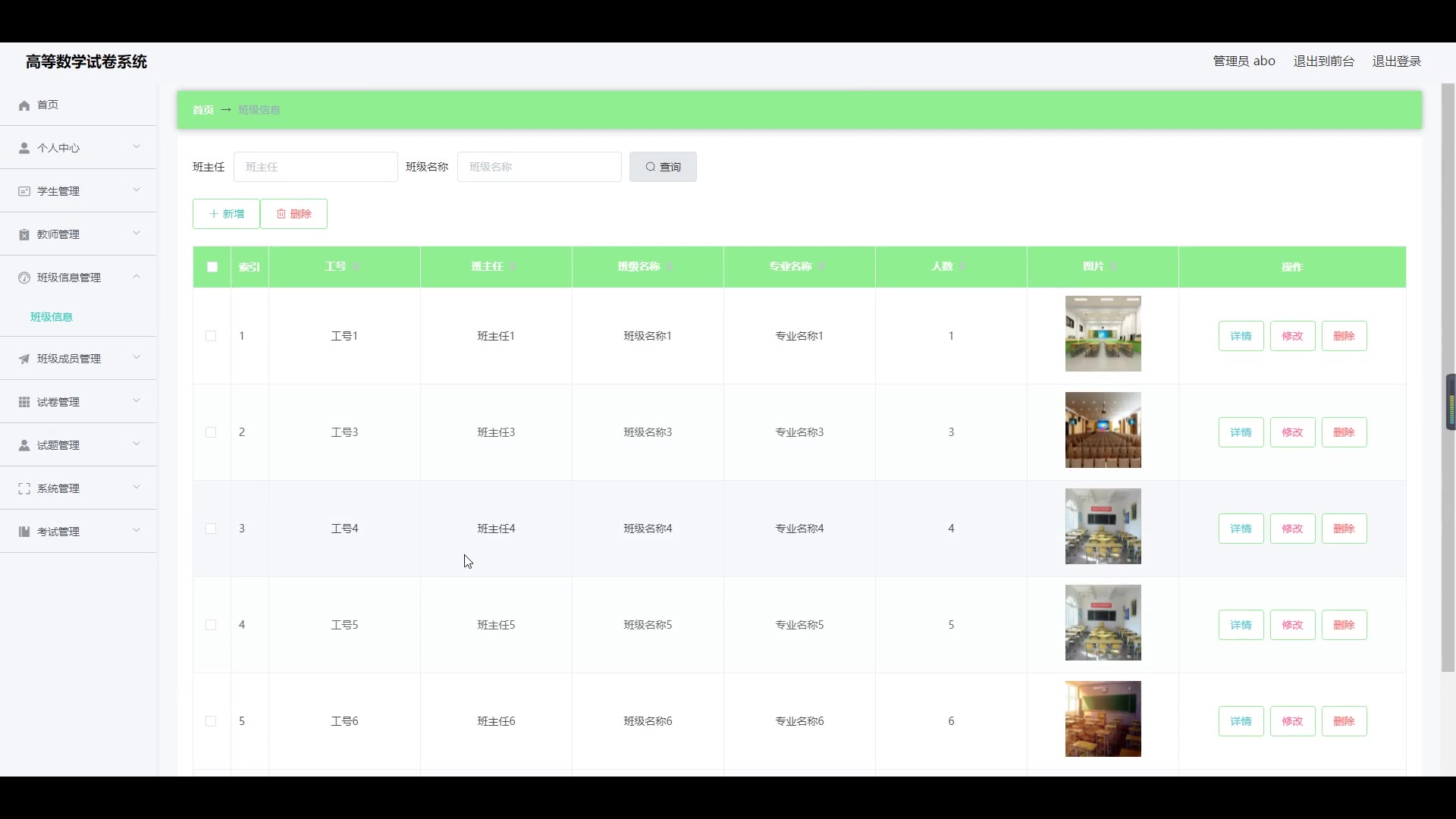Collapse the 班级信息管理 menu chevron
Screen dimensions: 1456x819
point(136,277)
